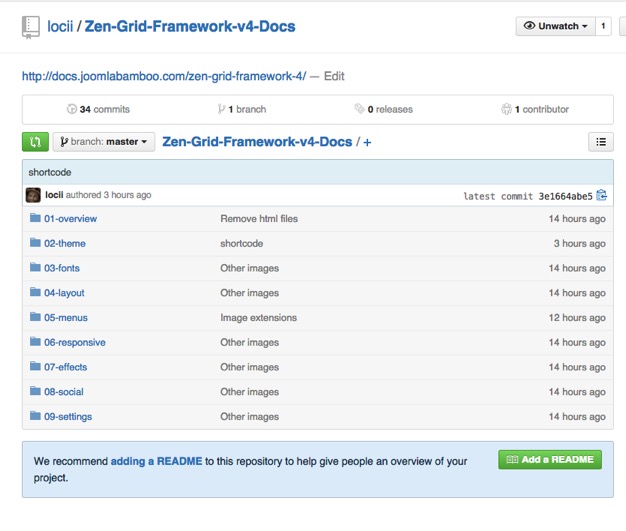The image size is (626, 531).
Task: Click the 09-settings folder icon
Action: (x=36, y=416)
